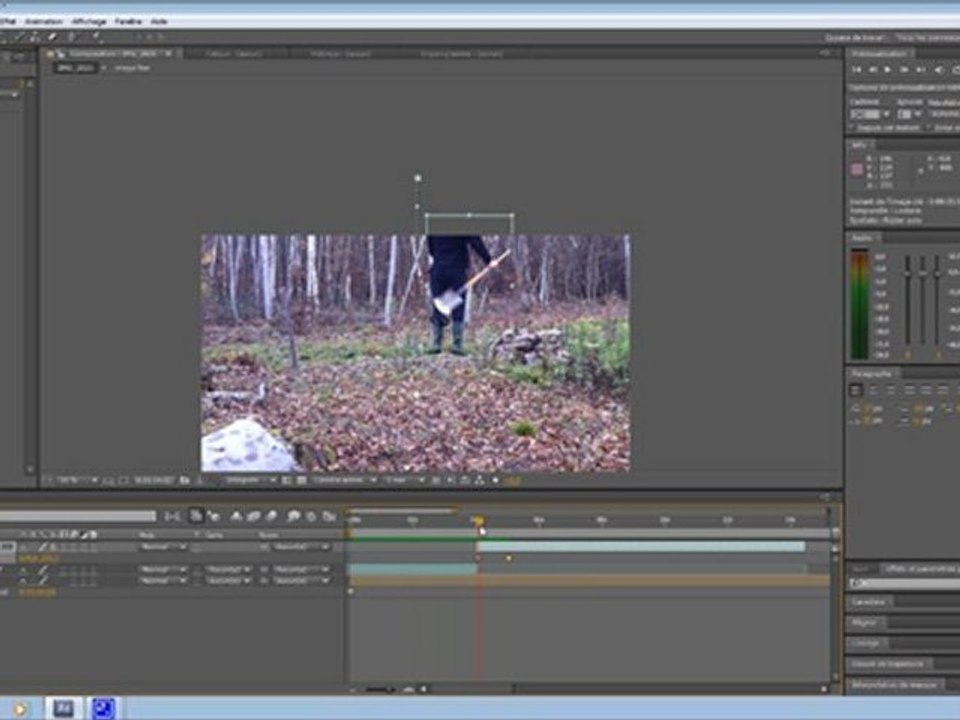Enable motion blur icon in timeline
The width and height of the screenshot is (960, 720).
[x=271, y=517]
